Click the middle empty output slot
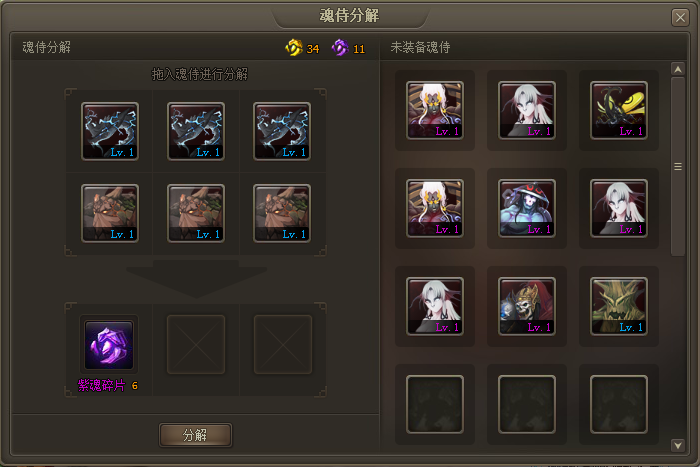 point(196,344)
